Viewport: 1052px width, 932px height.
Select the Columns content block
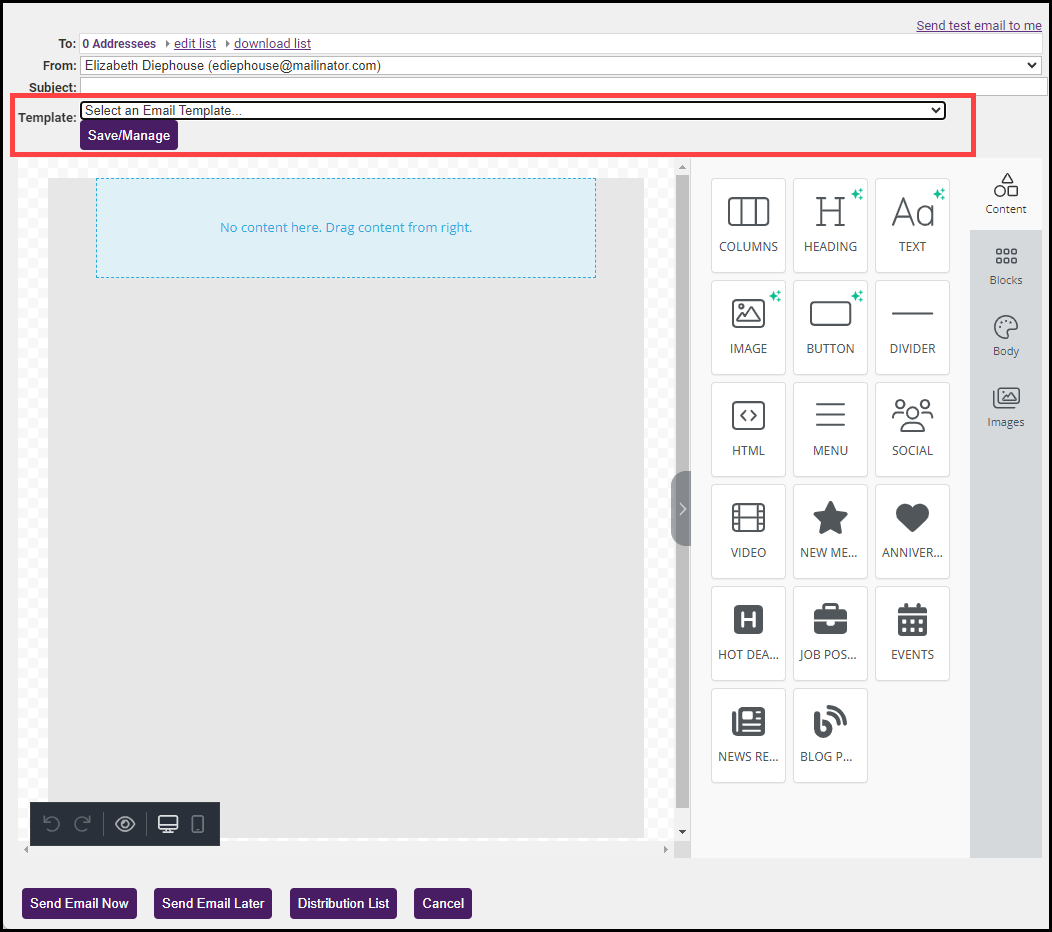click(x=748, y=225)
